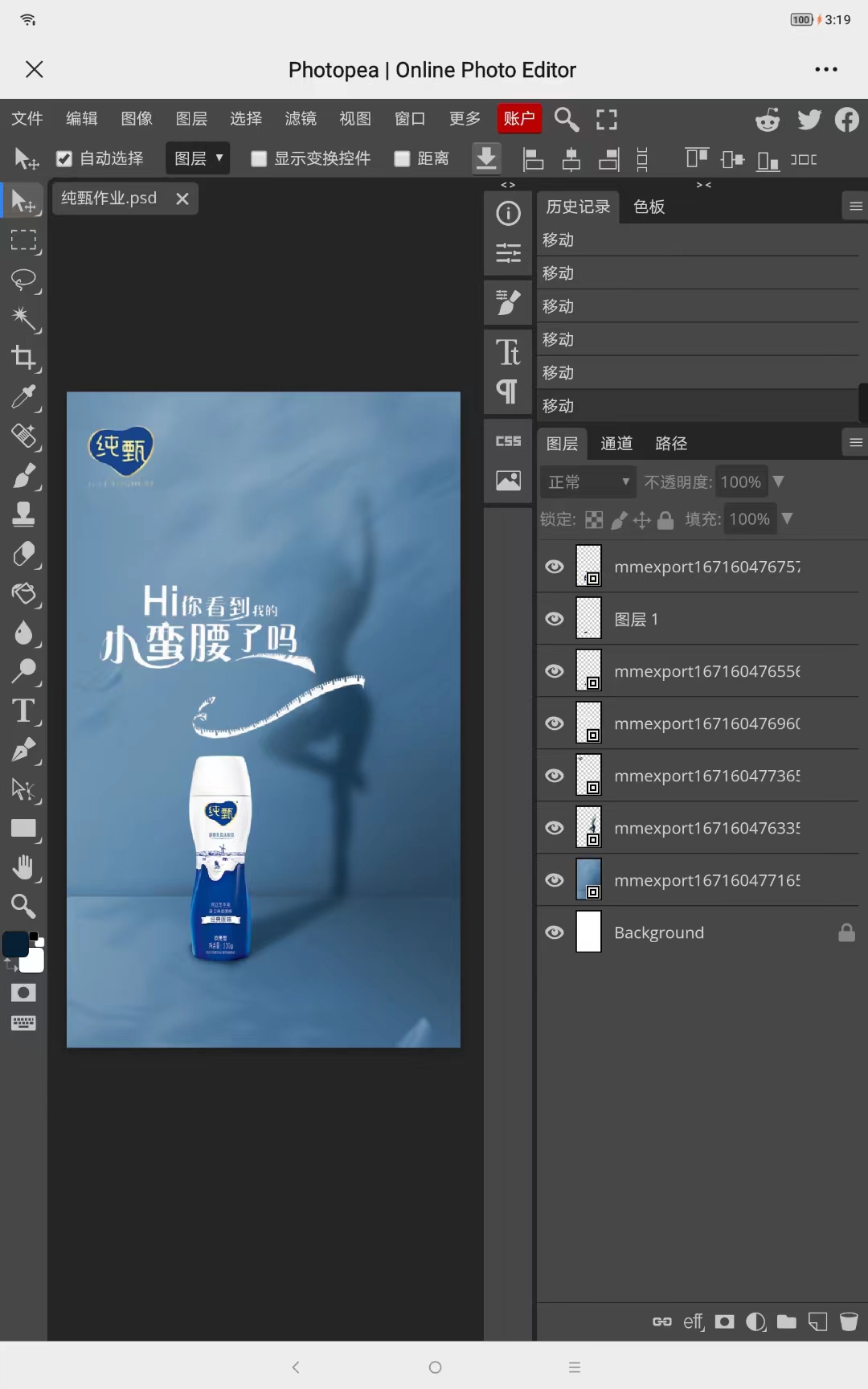Screen dimensions: 868x1389
Task: Click the red 账户 button
Action: pyautogui.click(x=519, y=119)
